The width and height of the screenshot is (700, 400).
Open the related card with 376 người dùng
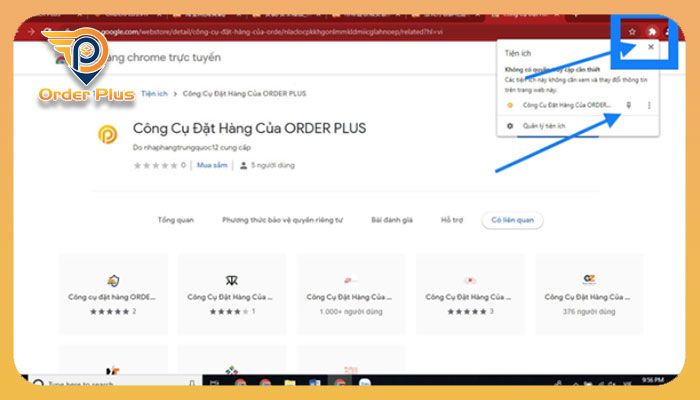click(589, 294)
